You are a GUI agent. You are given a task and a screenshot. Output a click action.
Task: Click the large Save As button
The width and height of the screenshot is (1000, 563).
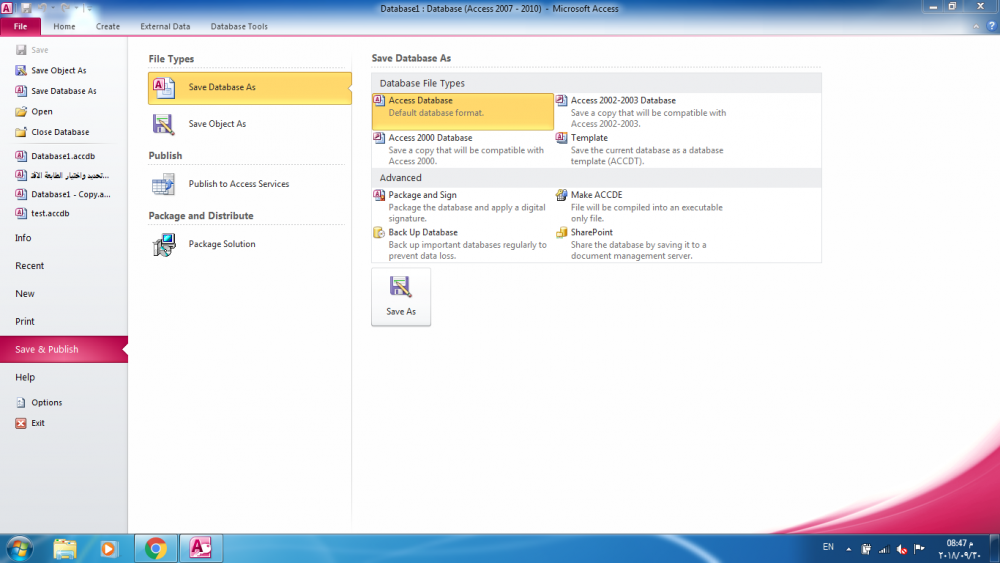click(401, 297)
